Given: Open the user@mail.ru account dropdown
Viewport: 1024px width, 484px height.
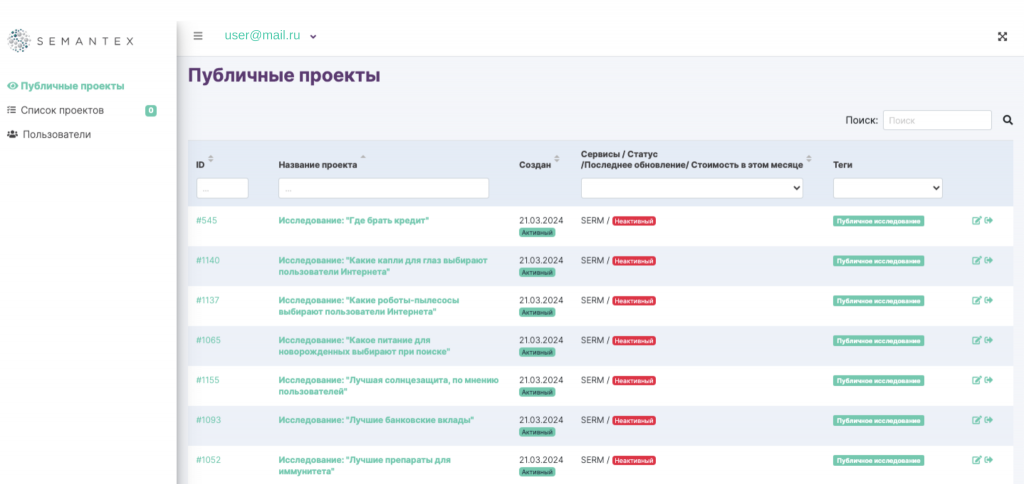Looking at the screenshot, I should coord(270,36).
